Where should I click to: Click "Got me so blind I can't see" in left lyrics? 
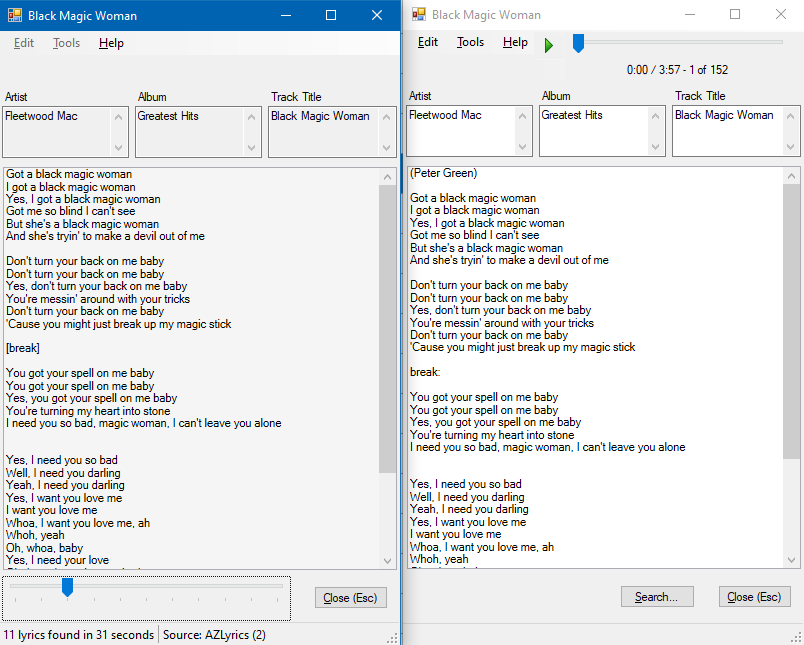click(71, 211)
